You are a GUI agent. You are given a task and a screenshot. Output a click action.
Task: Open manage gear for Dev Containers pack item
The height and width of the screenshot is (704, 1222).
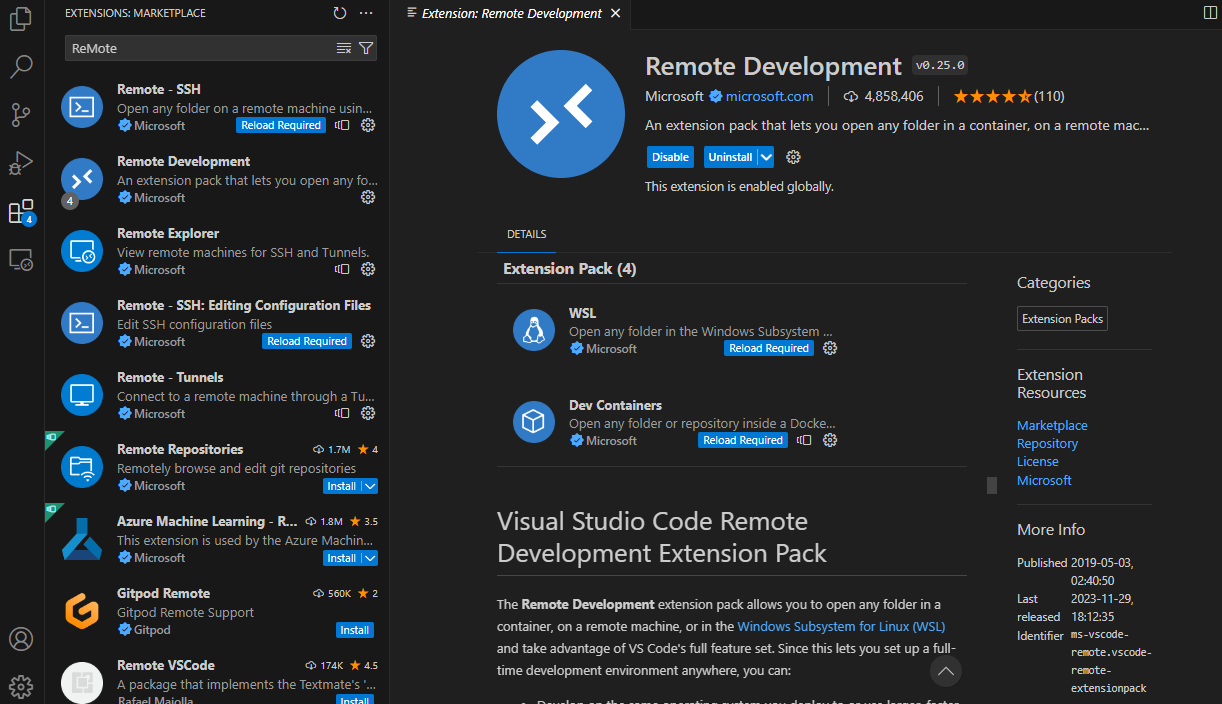(x=830, y=440)
